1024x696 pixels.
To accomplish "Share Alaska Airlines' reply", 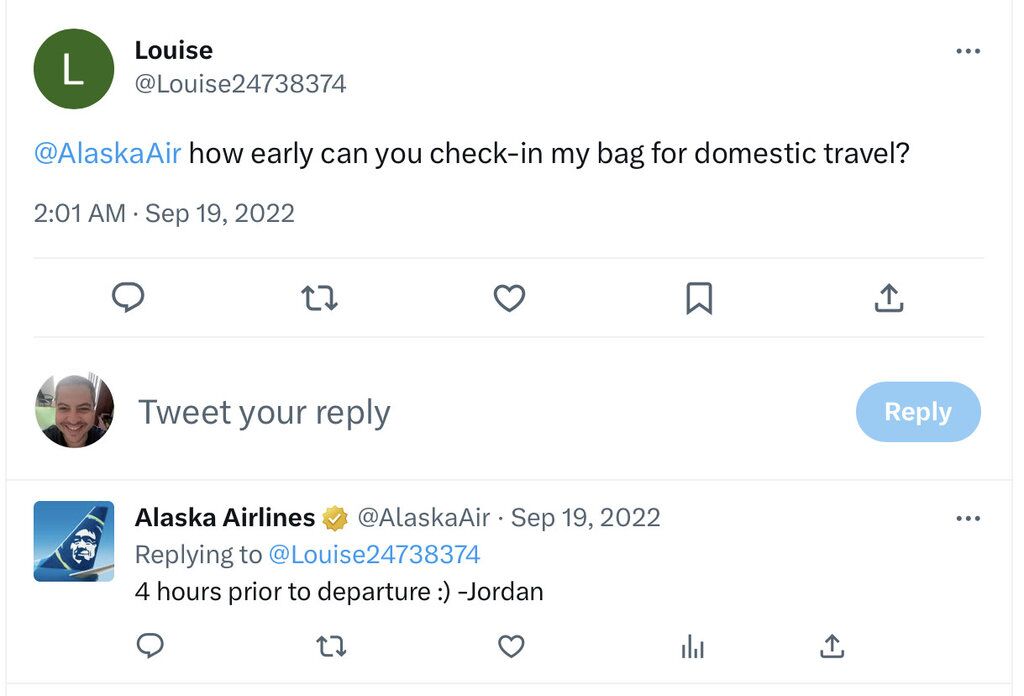I will coord(831,647).
